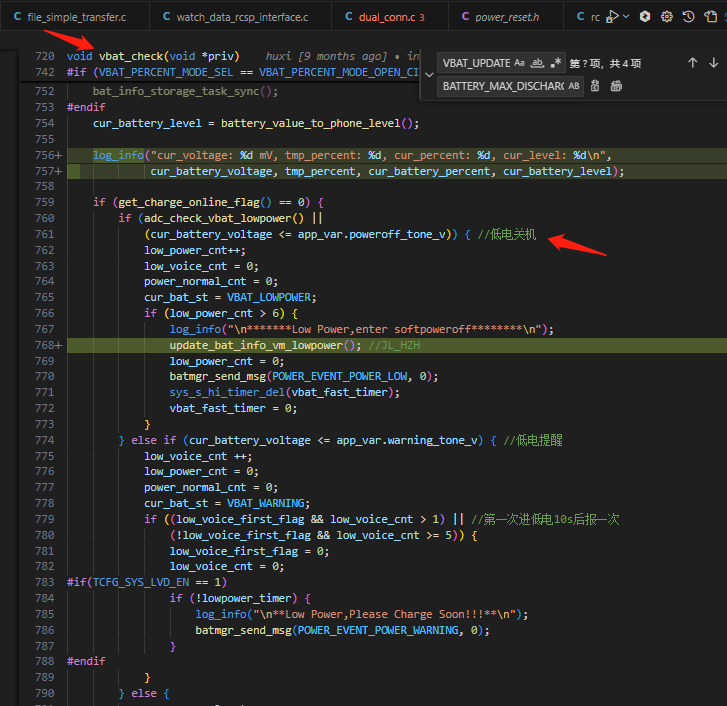The image size is (727, 706).
Task: Click the '3' problems badge on dual_conn.c tab
Action: pos(422,18)
